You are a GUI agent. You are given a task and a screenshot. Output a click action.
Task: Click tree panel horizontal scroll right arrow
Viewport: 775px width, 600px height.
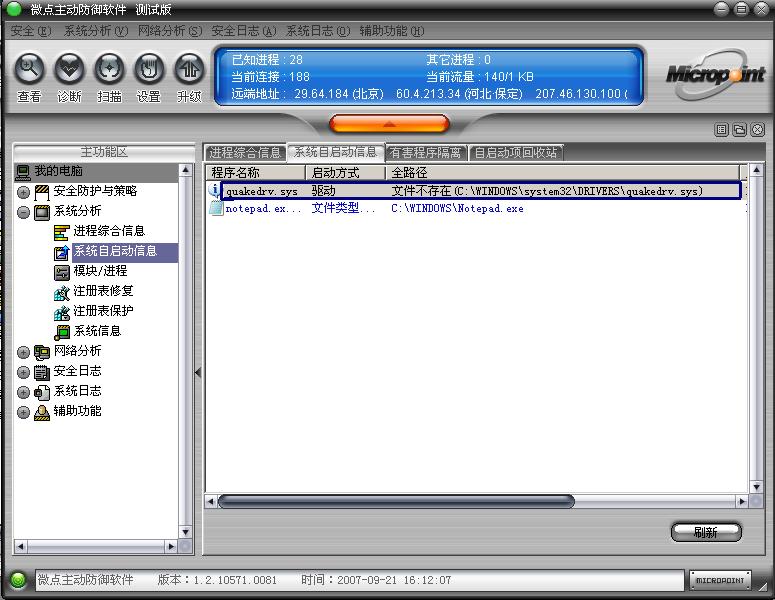[x=171, y=546]
